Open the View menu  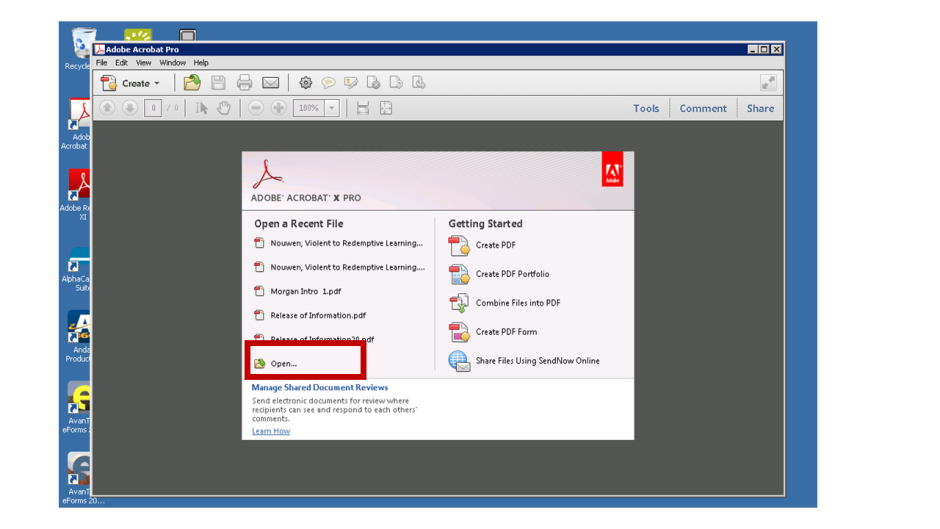point(143,62)
